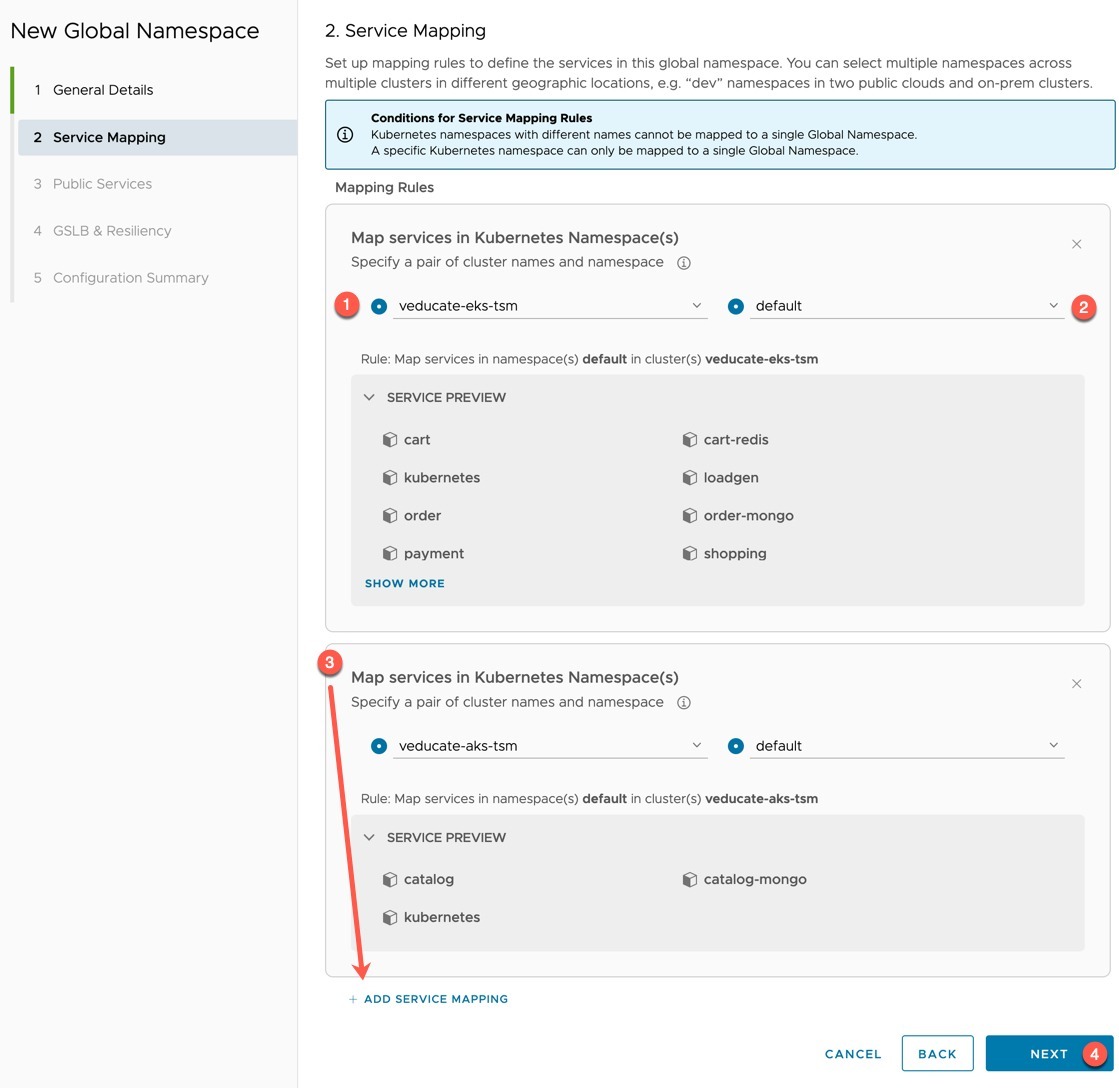Click the cart-redis service cube icon
Viewport: 1119px width, 1088px height.
[x=689, y=439]
